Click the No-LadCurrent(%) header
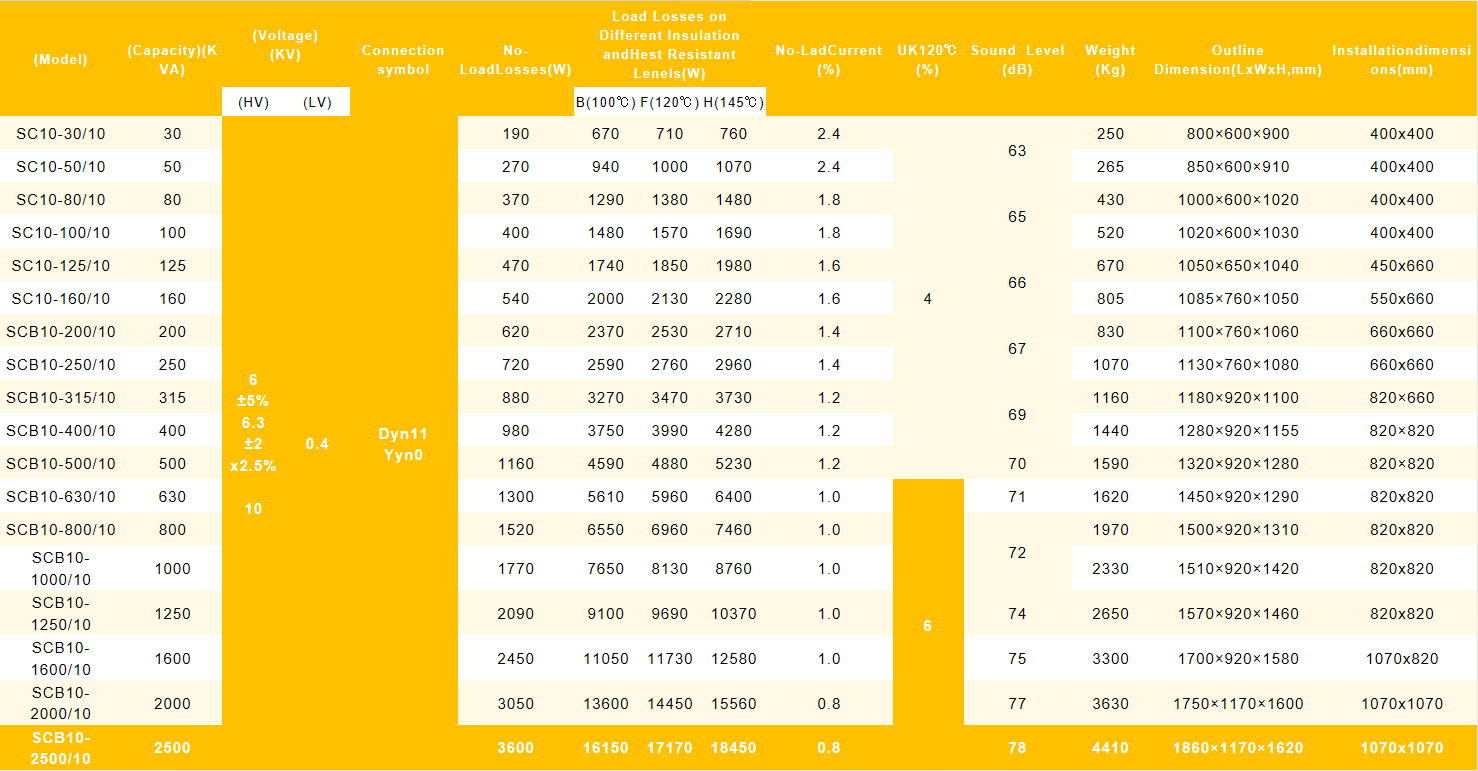The height and width of the screenshot is (771, 1478). point(828,59)
